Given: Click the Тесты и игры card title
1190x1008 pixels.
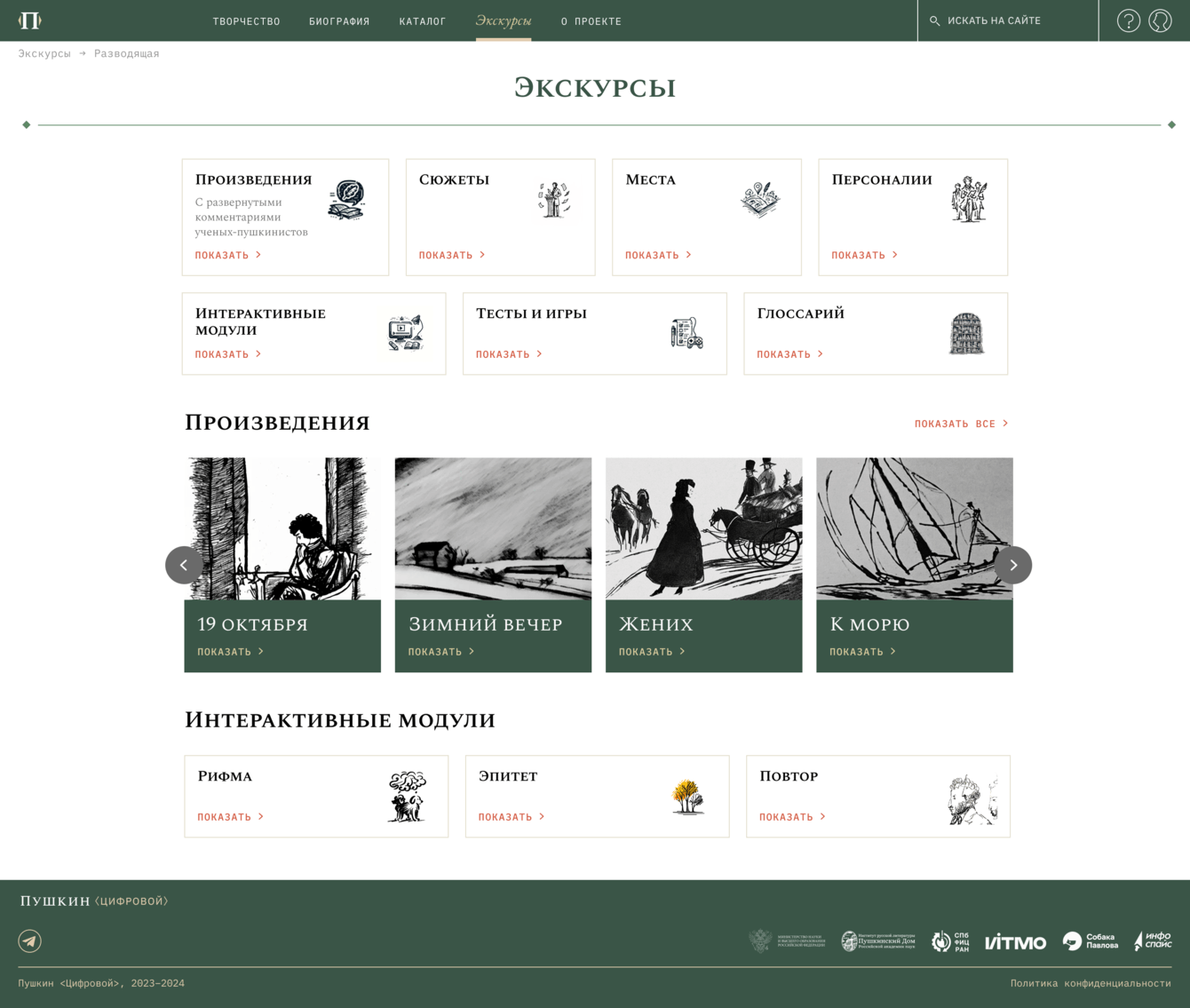Looking at the screenshot, I should pyautogui.click(x=531, y=314).
